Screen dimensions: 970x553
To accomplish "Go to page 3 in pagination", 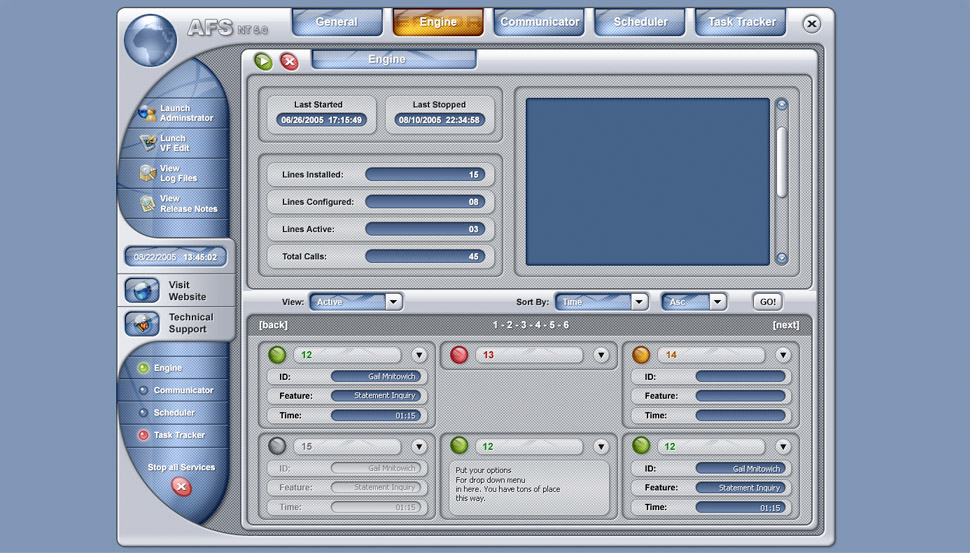I will click(x=523, y=325).
